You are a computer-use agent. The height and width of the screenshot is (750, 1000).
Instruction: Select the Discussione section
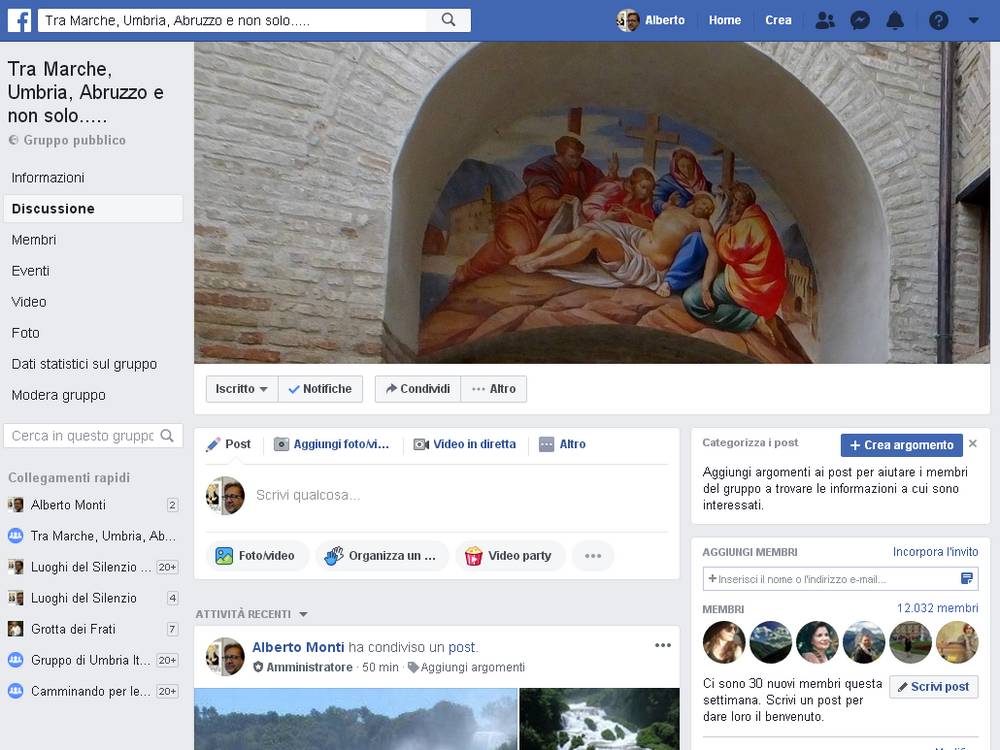(93, 209)
